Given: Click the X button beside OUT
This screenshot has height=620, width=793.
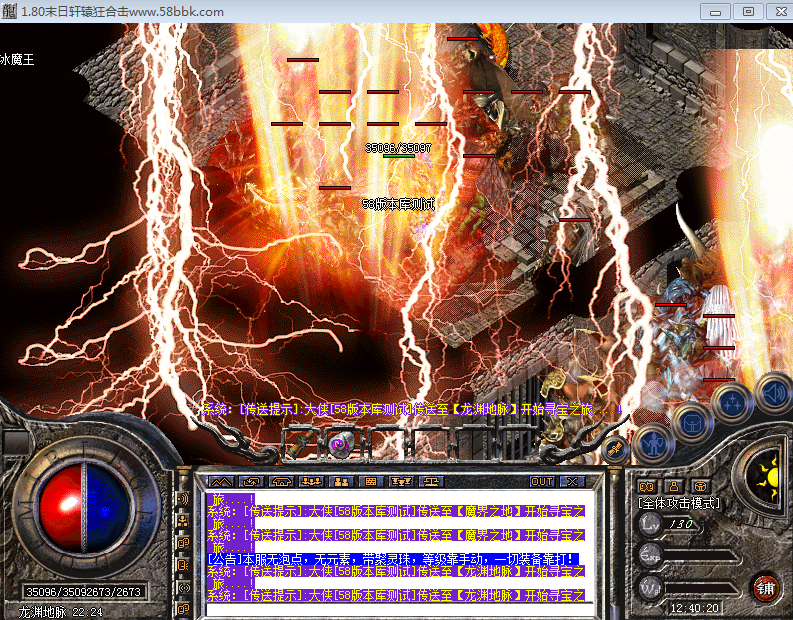Looking at the screenshot, I should (572, 482).
